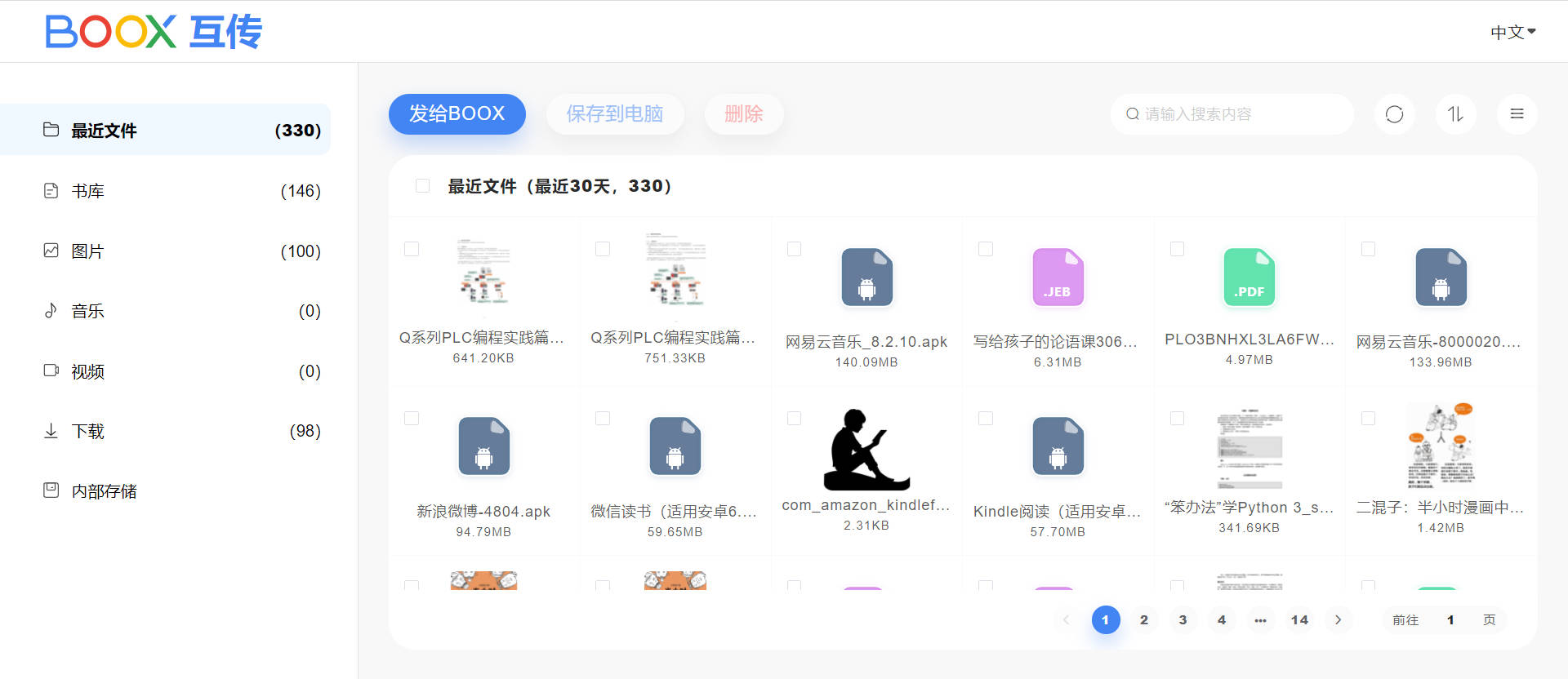The height and width of the screenshot is (679, 1568).
Task: Go to page 2
Action: [1144, 620]
